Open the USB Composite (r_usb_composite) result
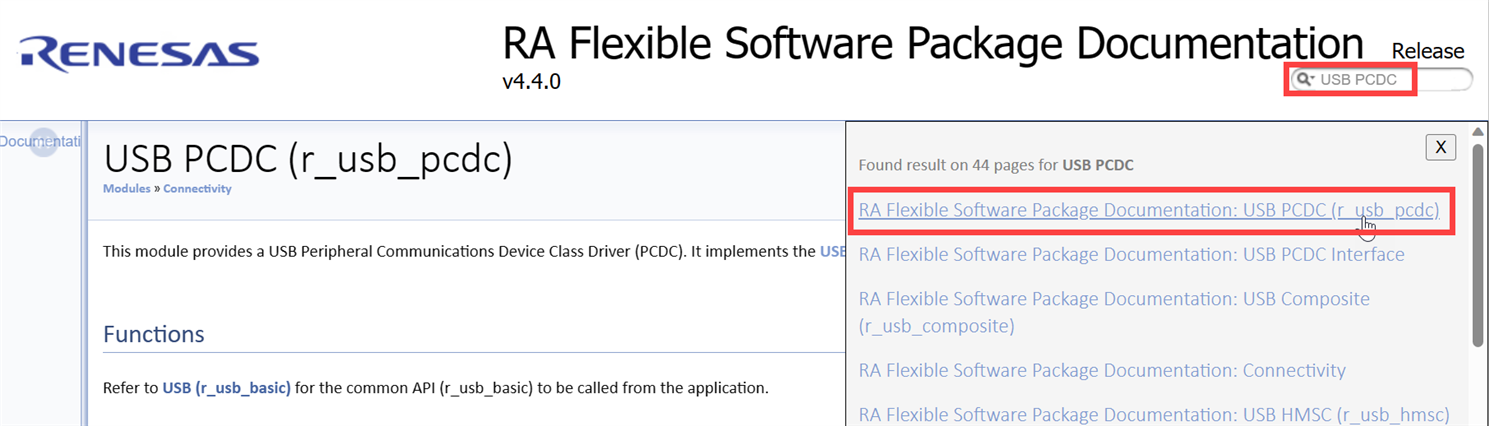Image resolution: width=1489 pixels, height=426 pixels. 1114,312
